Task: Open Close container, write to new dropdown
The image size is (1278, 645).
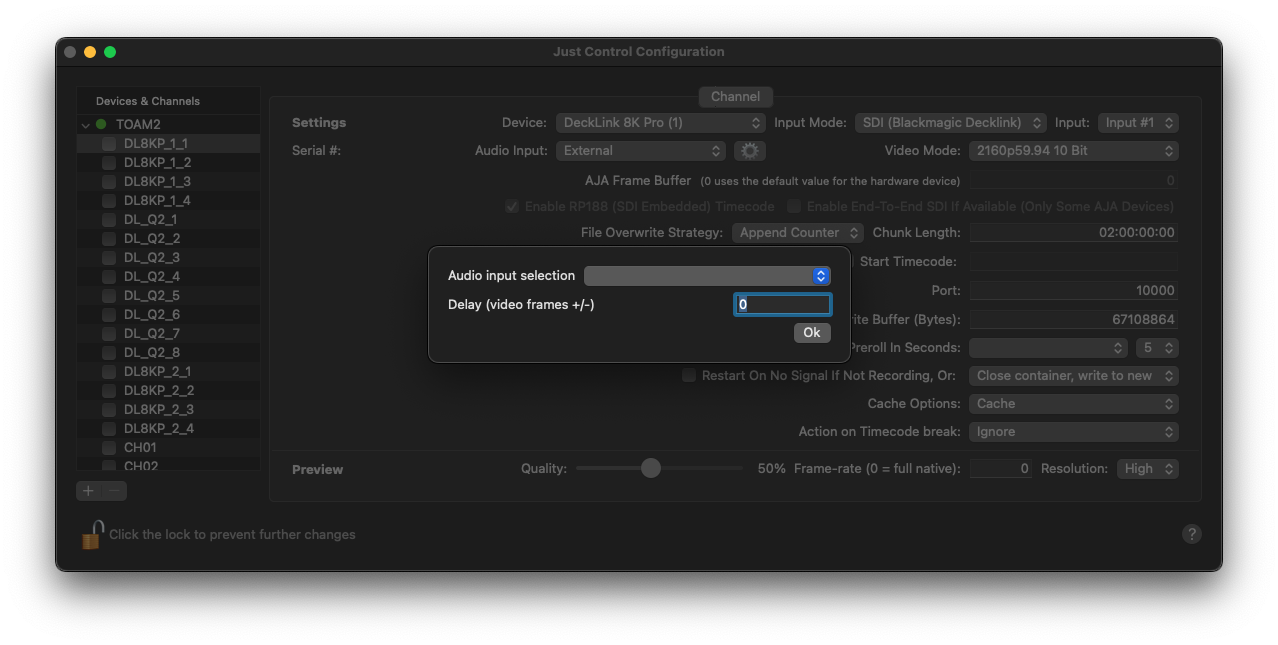Action: point(1074,376)
